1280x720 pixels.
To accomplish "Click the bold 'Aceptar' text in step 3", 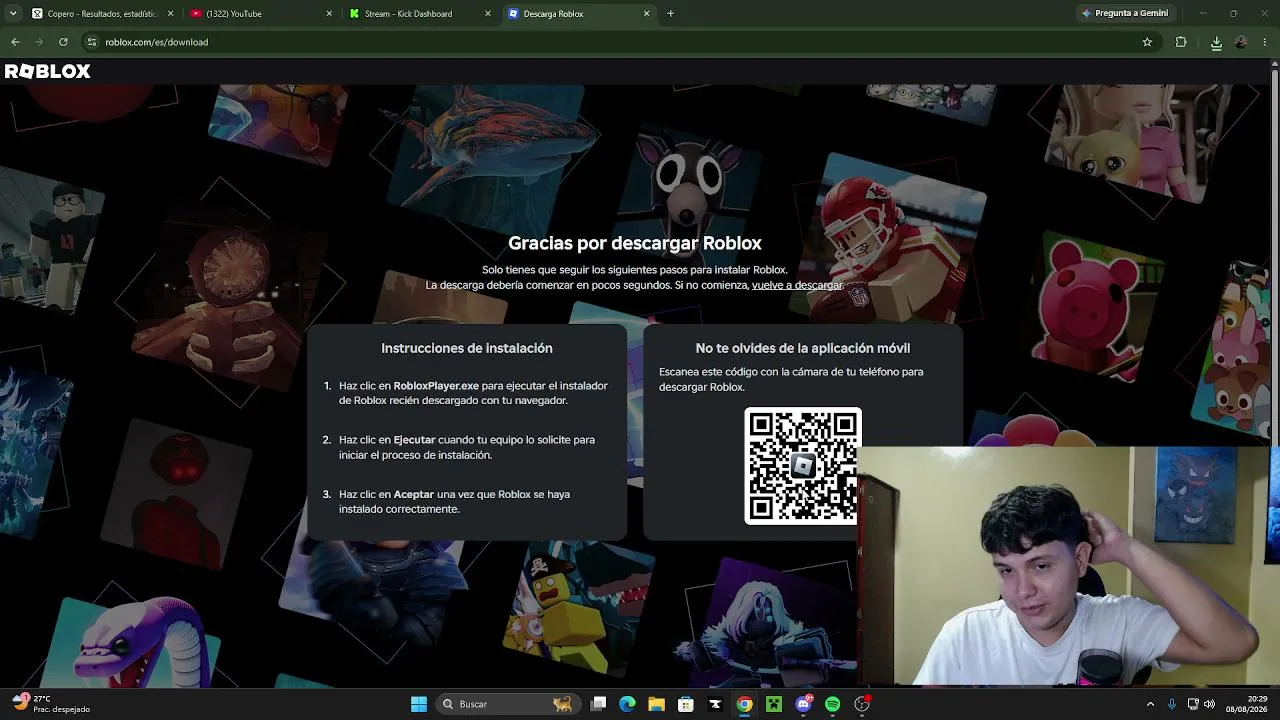I will click(x=414, y=494).
